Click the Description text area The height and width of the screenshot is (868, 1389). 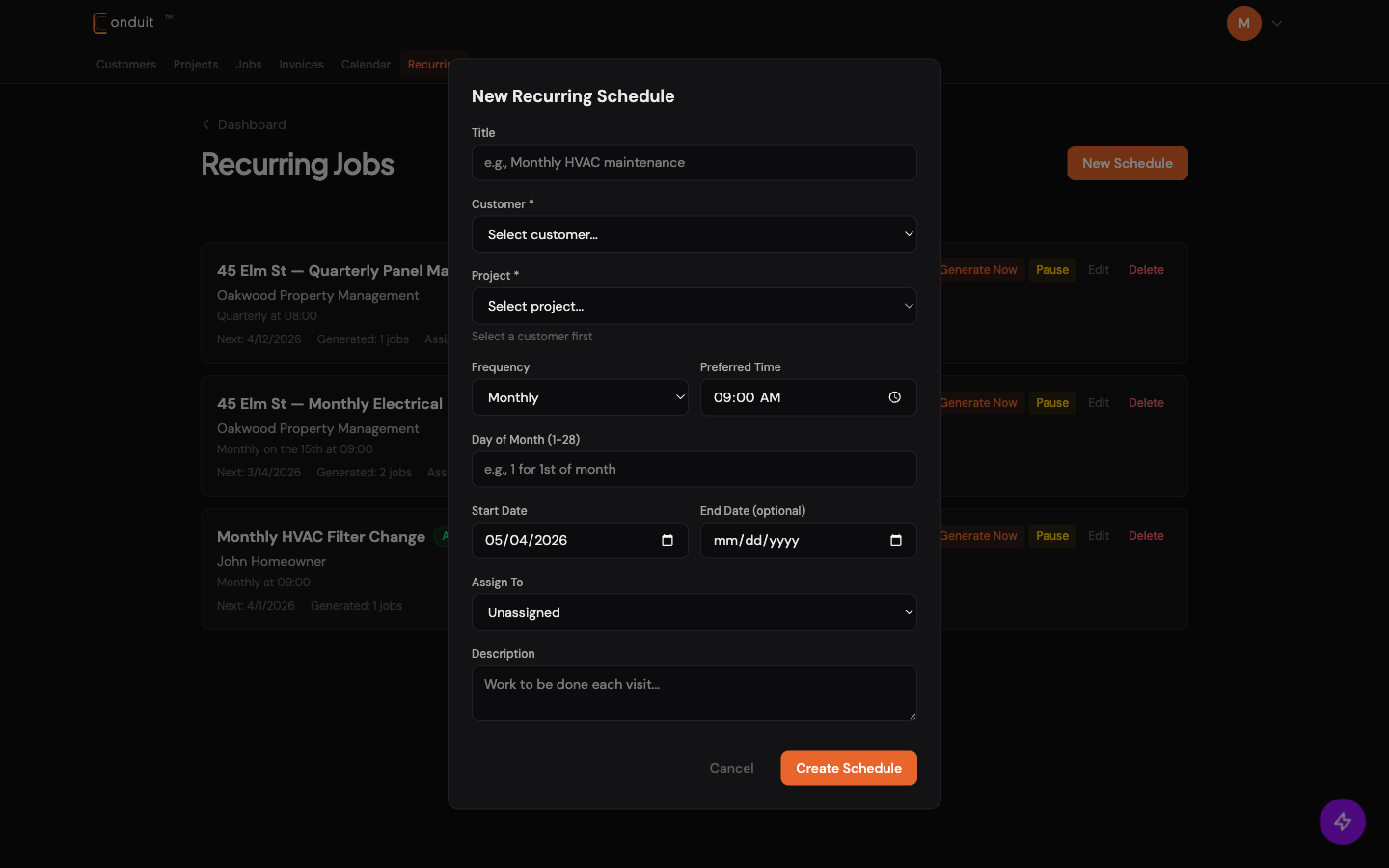click(694, 693)
